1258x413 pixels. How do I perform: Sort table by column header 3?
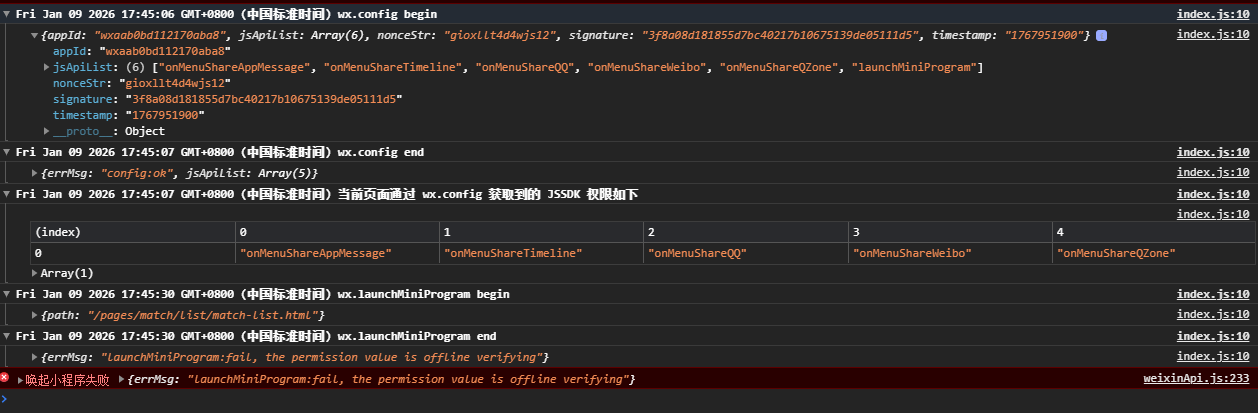click(x=950, y=232)
